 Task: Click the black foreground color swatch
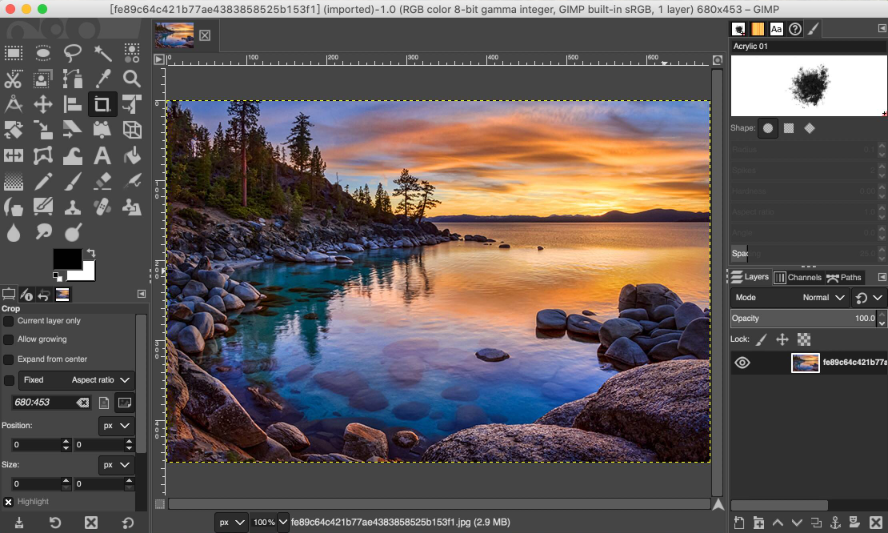coord(67,259)
